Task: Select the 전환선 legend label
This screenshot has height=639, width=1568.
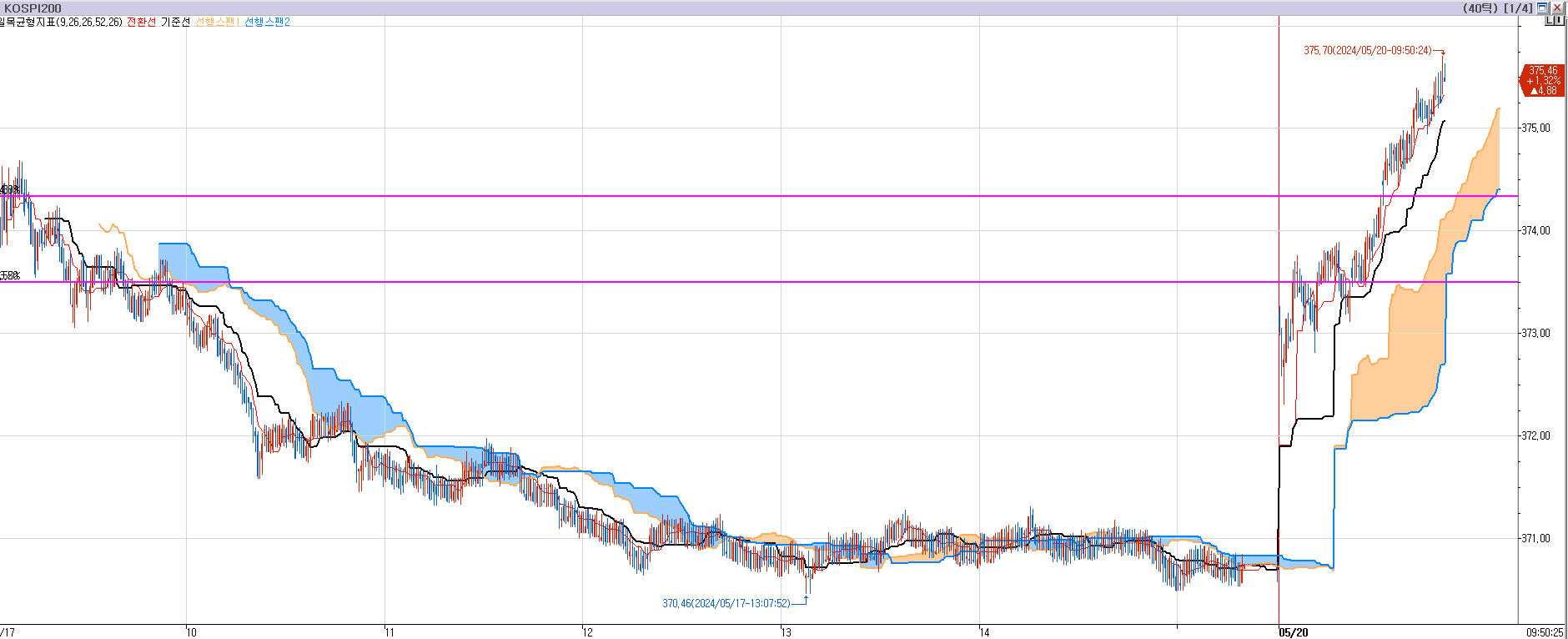Action: [x=141, y=22]
